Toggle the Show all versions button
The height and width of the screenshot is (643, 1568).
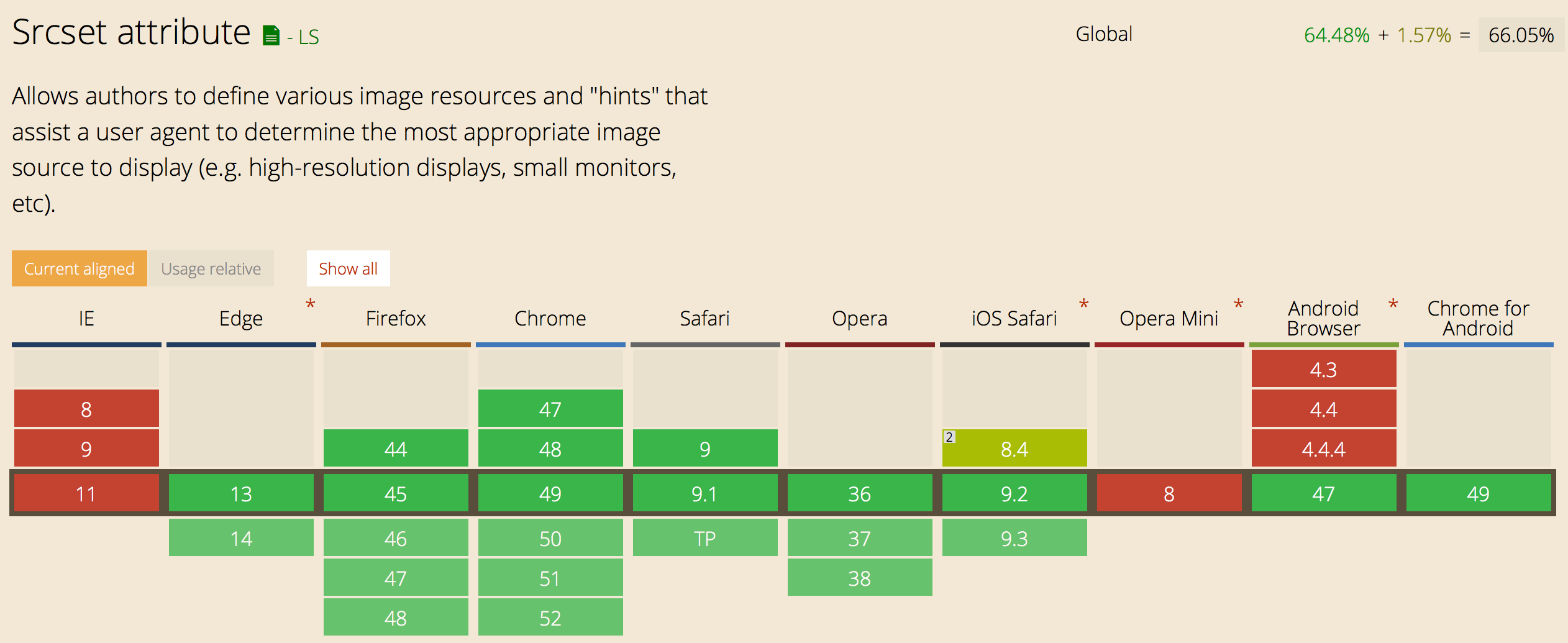coord(349,268)
